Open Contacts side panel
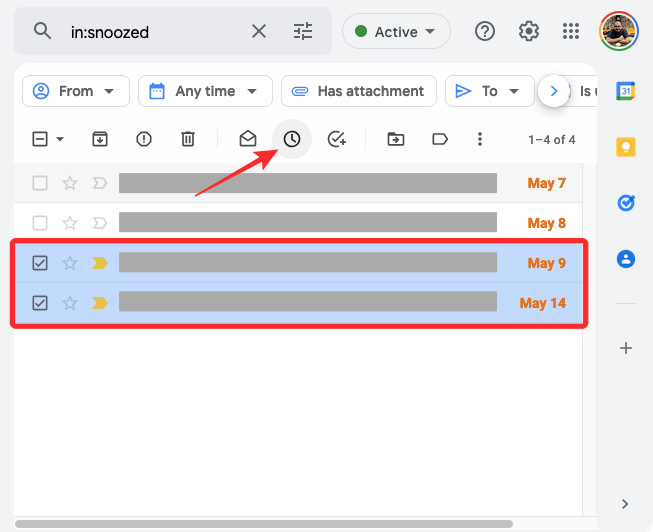653x532 pixels. click(x=626, y=259)
